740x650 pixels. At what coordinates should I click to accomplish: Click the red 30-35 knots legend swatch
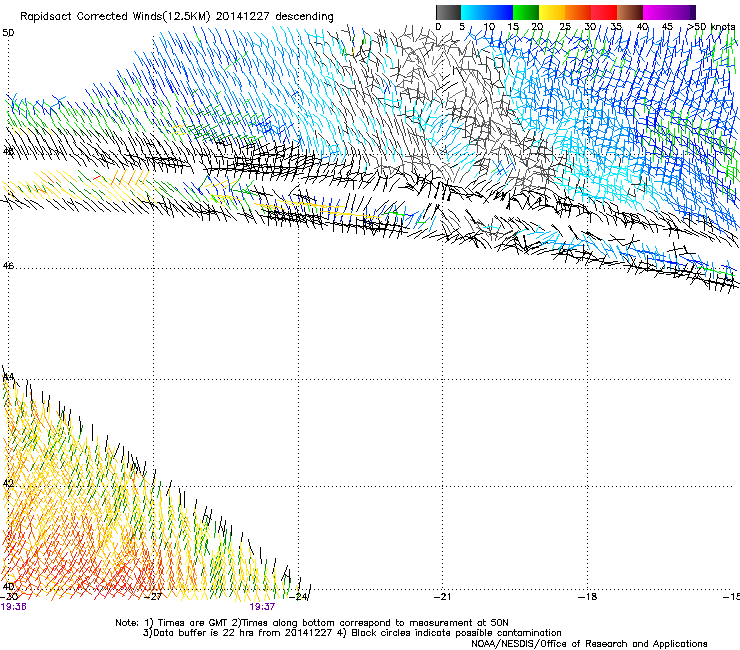pyautogui.click(x=604, y=12)
